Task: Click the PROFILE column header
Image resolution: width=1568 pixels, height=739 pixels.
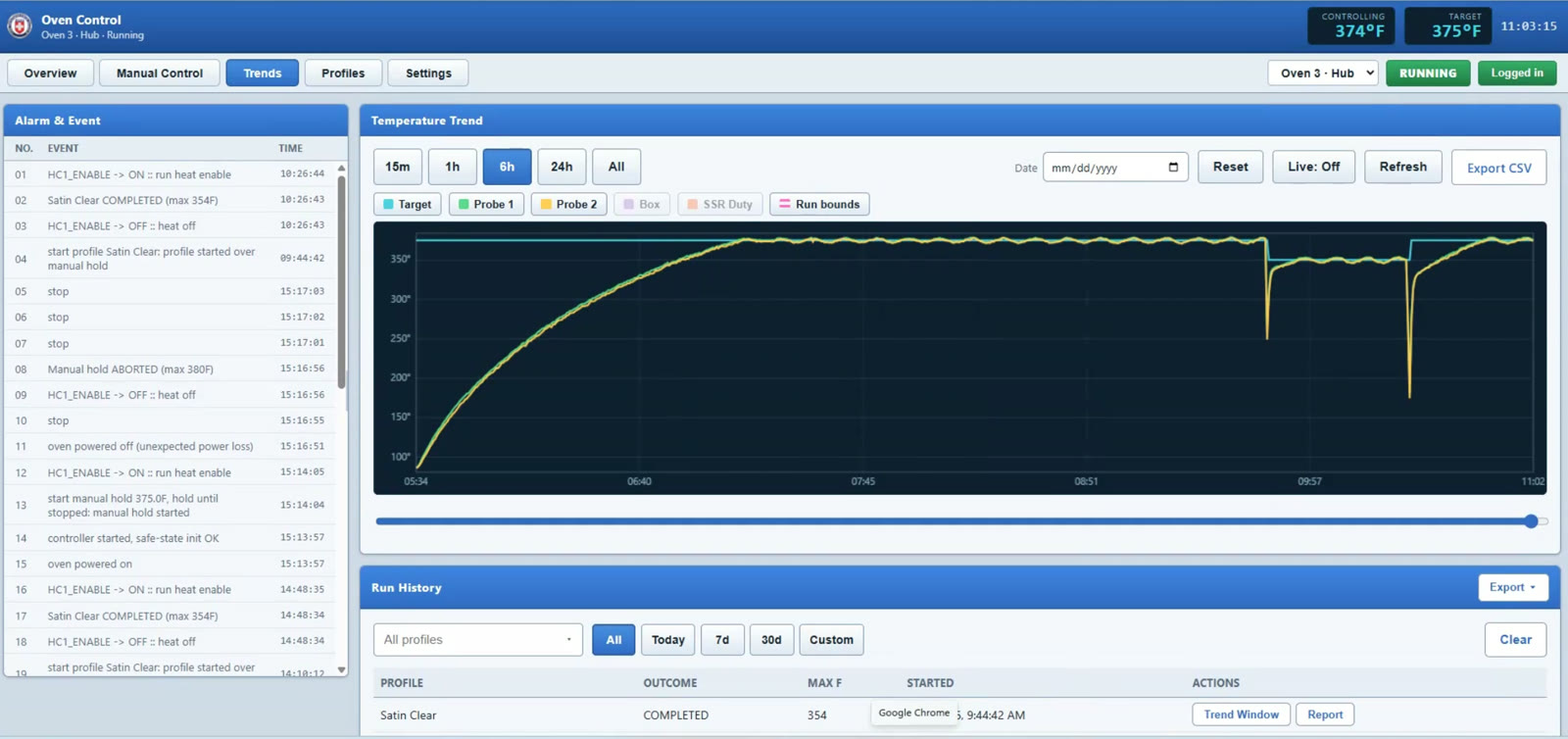Action: tap(402, 683)
